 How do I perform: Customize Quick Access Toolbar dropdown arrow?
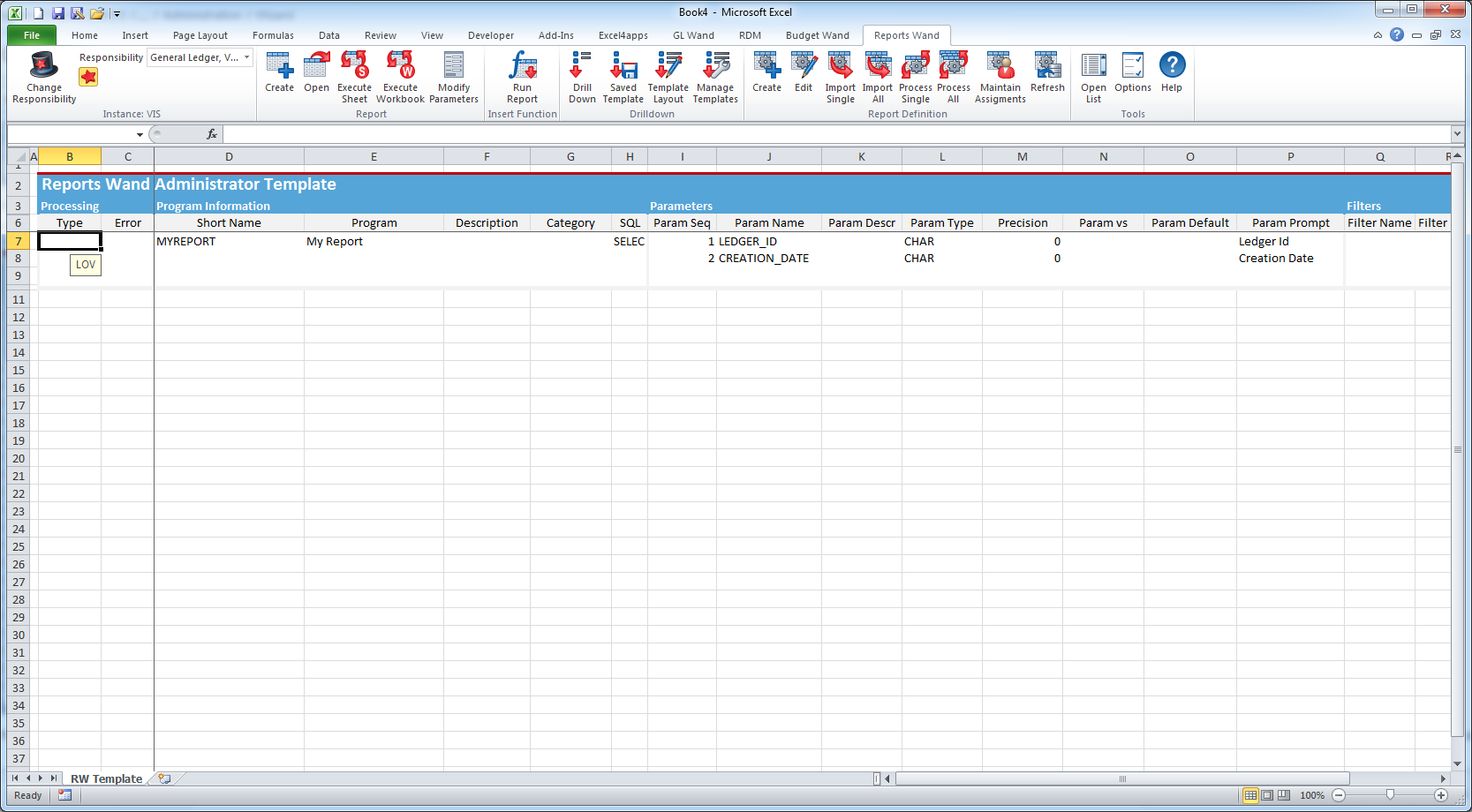(117, 14)
